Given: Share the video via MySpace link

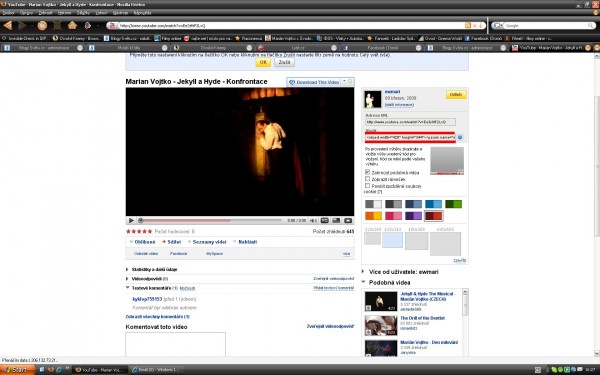Looking at the screenshot, I should [214, 254].
